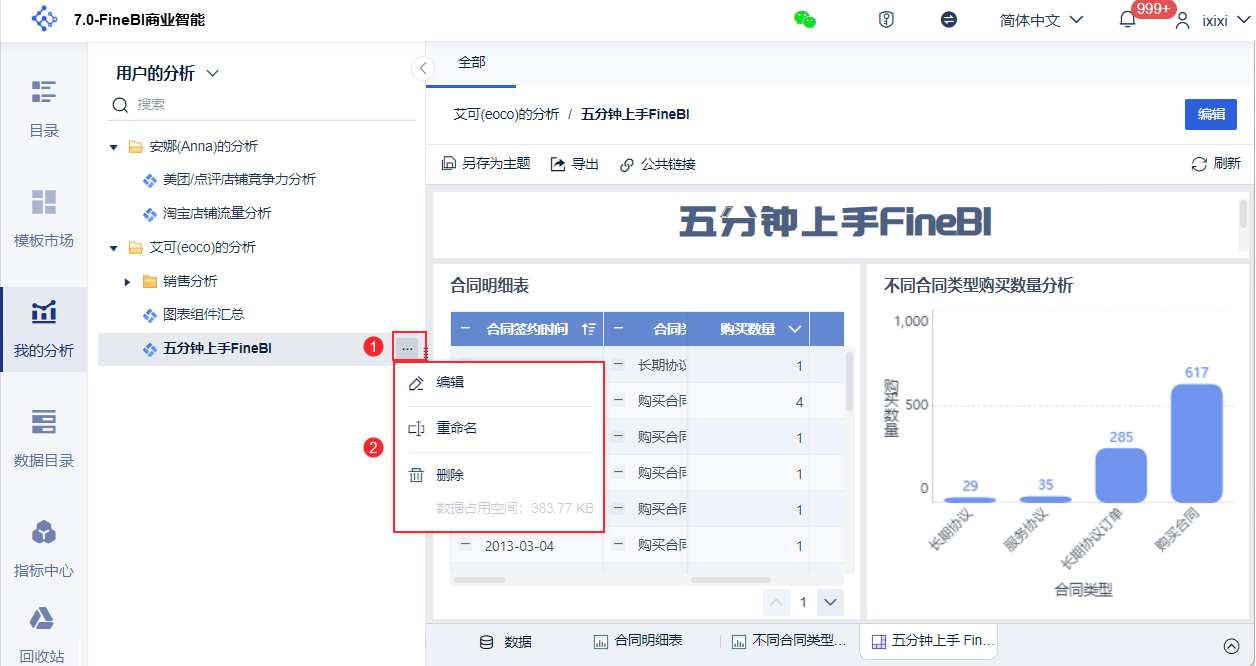The width and height of the screenshot is (1256, 666).
Task: Click the FineBI logo icon
Action: pyautogui.click(x=45, y=19)
